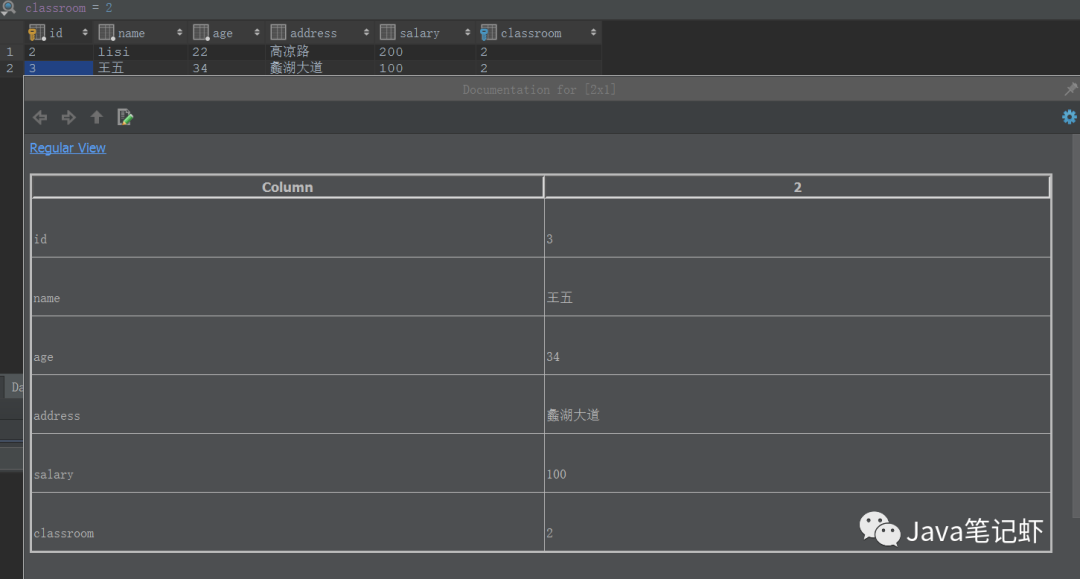
Task: Click the 'Documentation for [2x1]' title bar
Action: click(539, 90)
